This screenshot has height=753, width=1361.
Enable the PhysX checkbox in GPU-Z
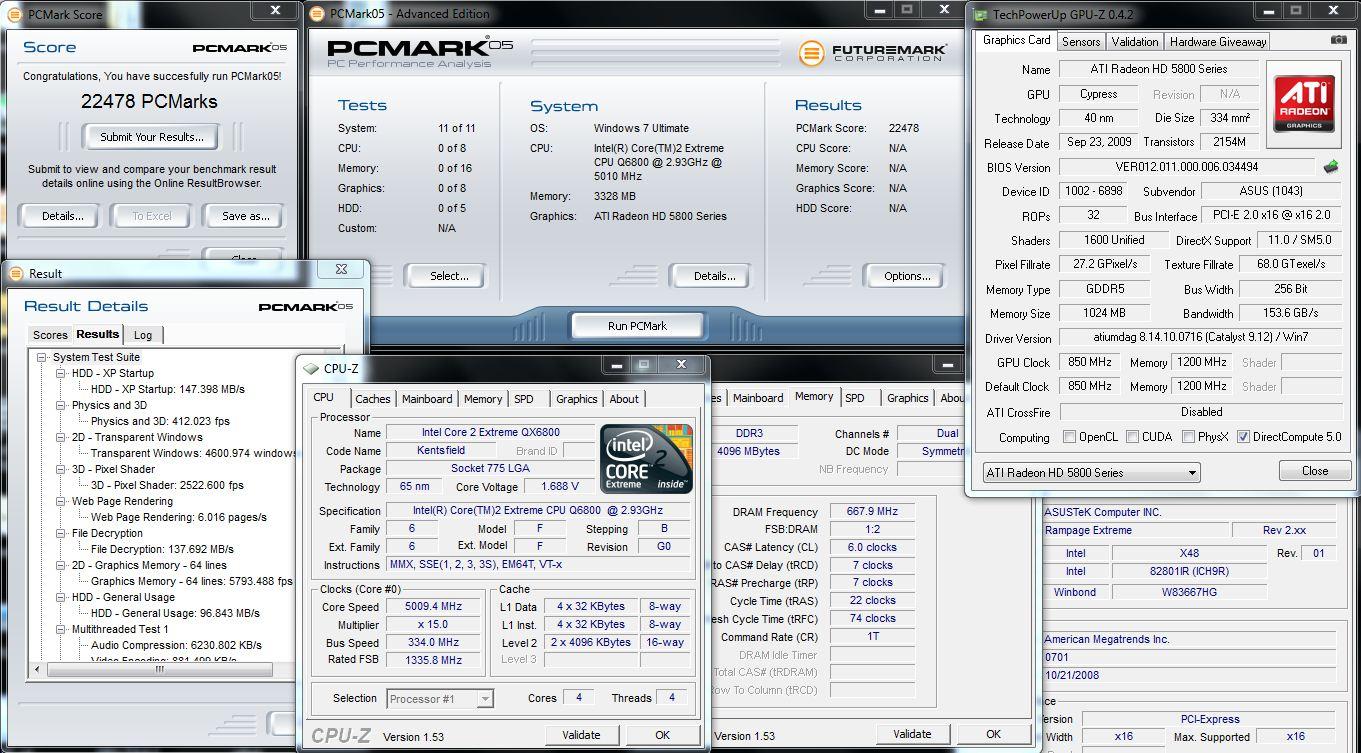point(1189,437)
